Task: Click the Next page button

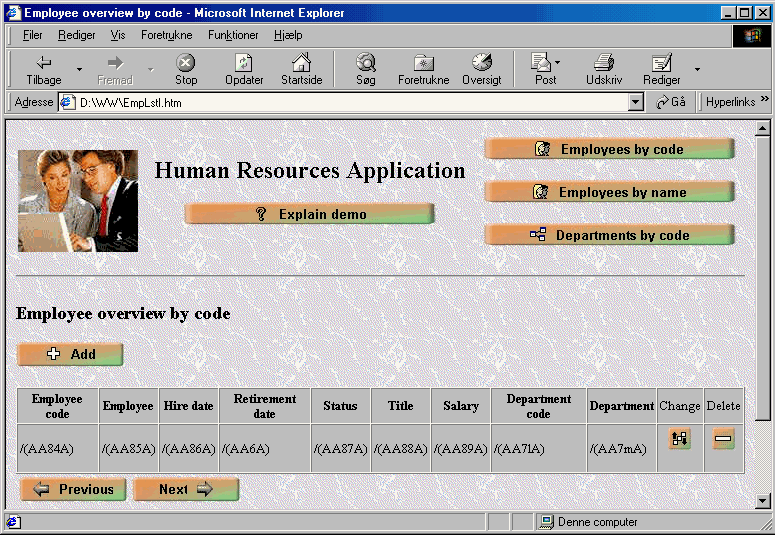Action: tap(186, 489)
